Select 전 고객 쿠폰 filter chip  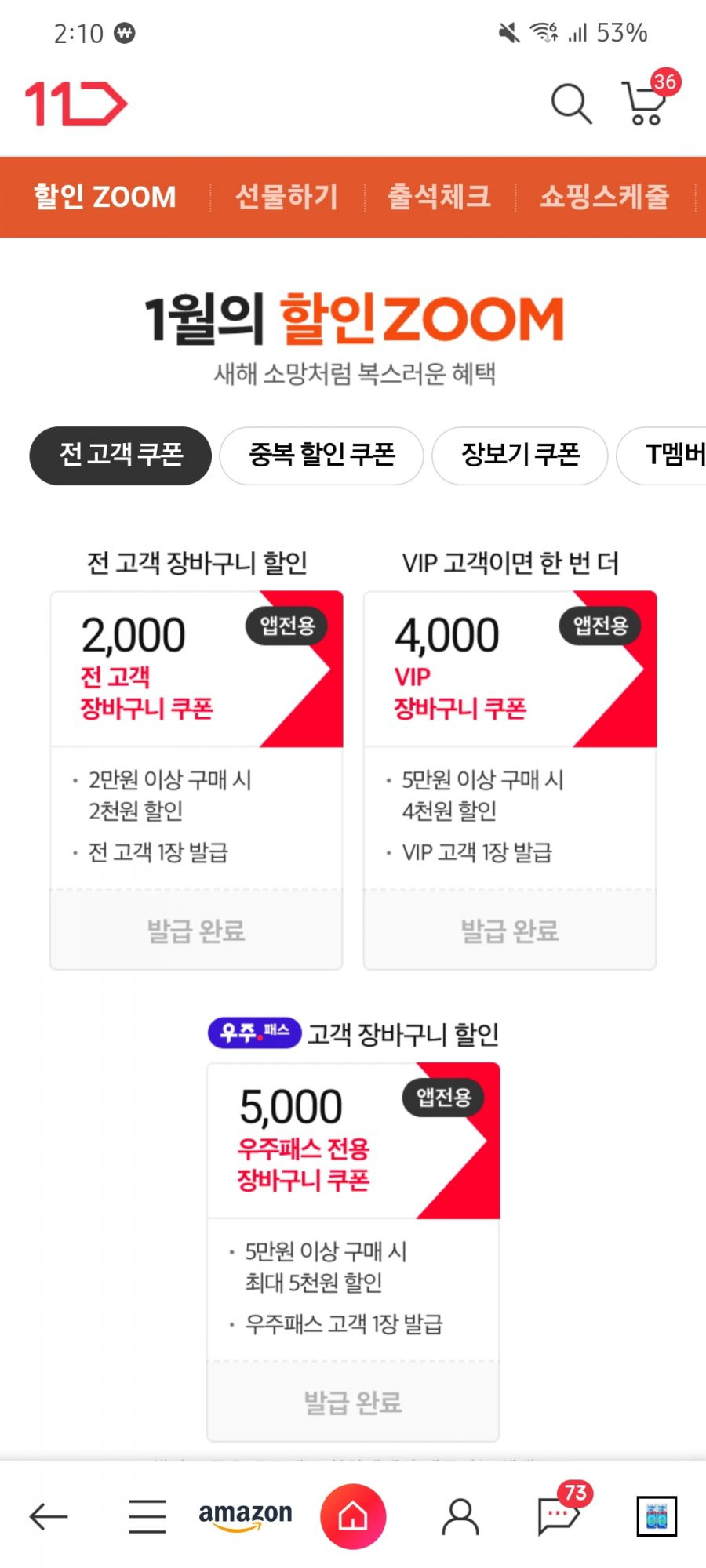pyautogui.click(x=121, y=456)
